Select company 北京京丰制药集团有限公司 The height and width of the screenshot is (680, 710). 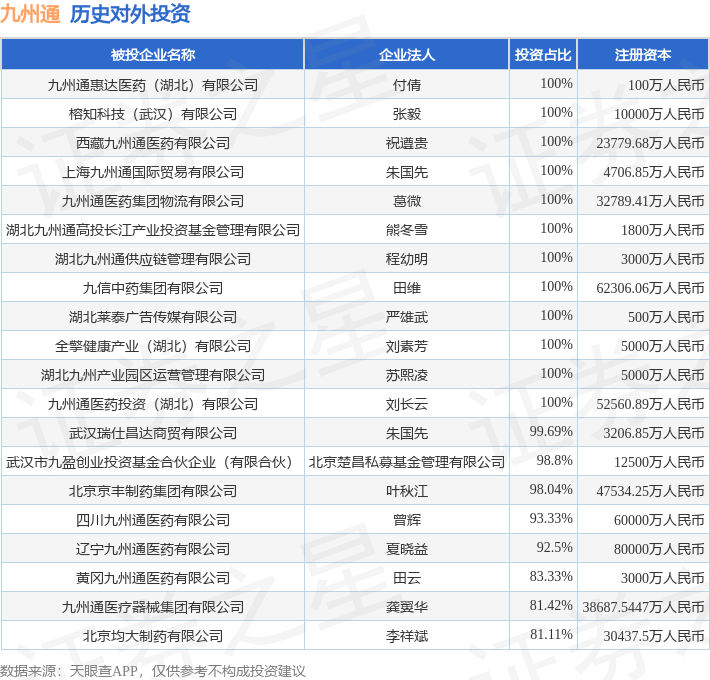pyautogui.click(x=153, y=490)
